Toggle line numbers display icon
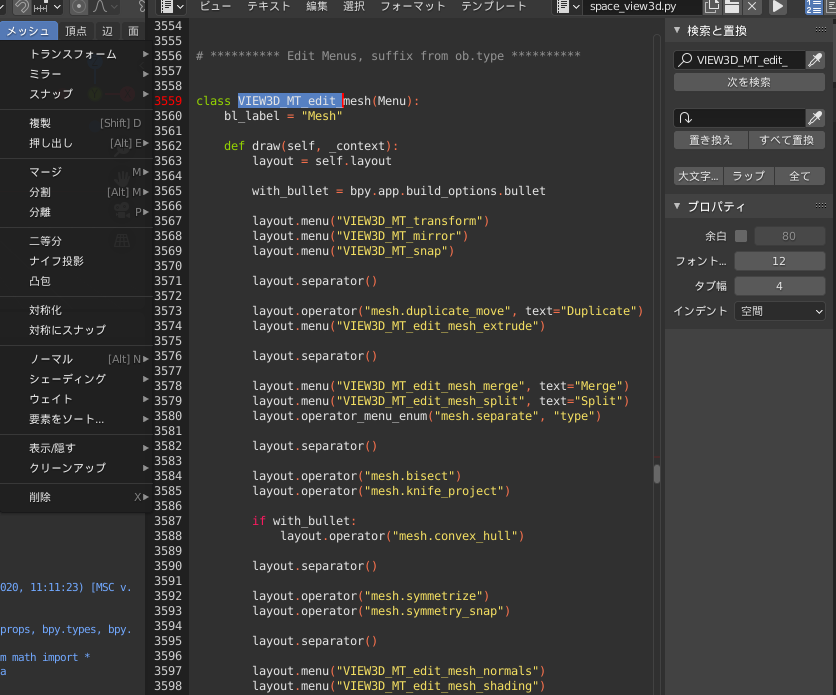Screen dimensions: 836x695 click(814, 6)
